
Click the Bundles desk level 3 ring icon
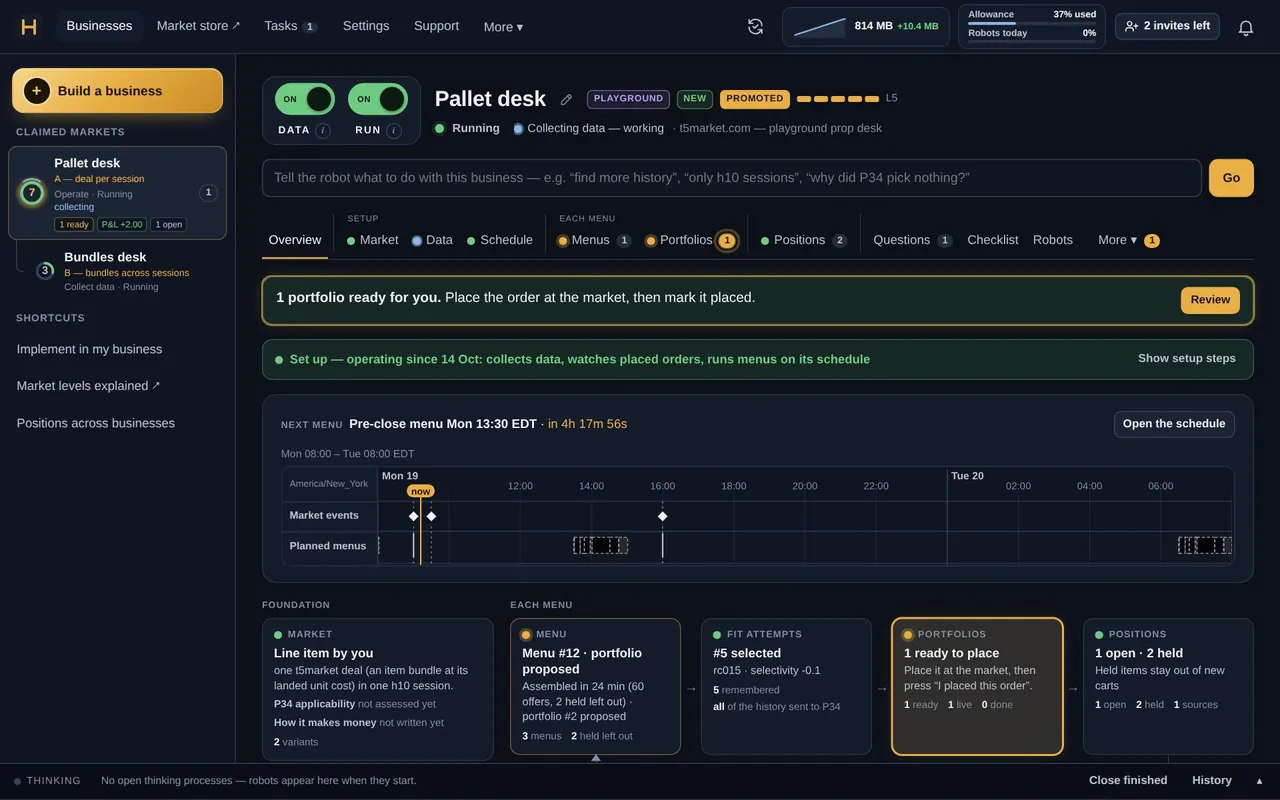[x=45, y=271]
